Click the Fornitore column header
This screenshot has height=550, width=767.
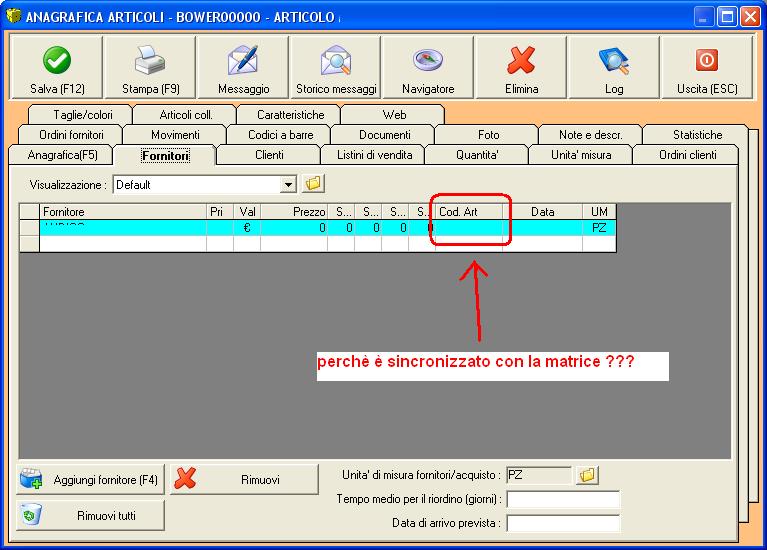click(123, 212)
